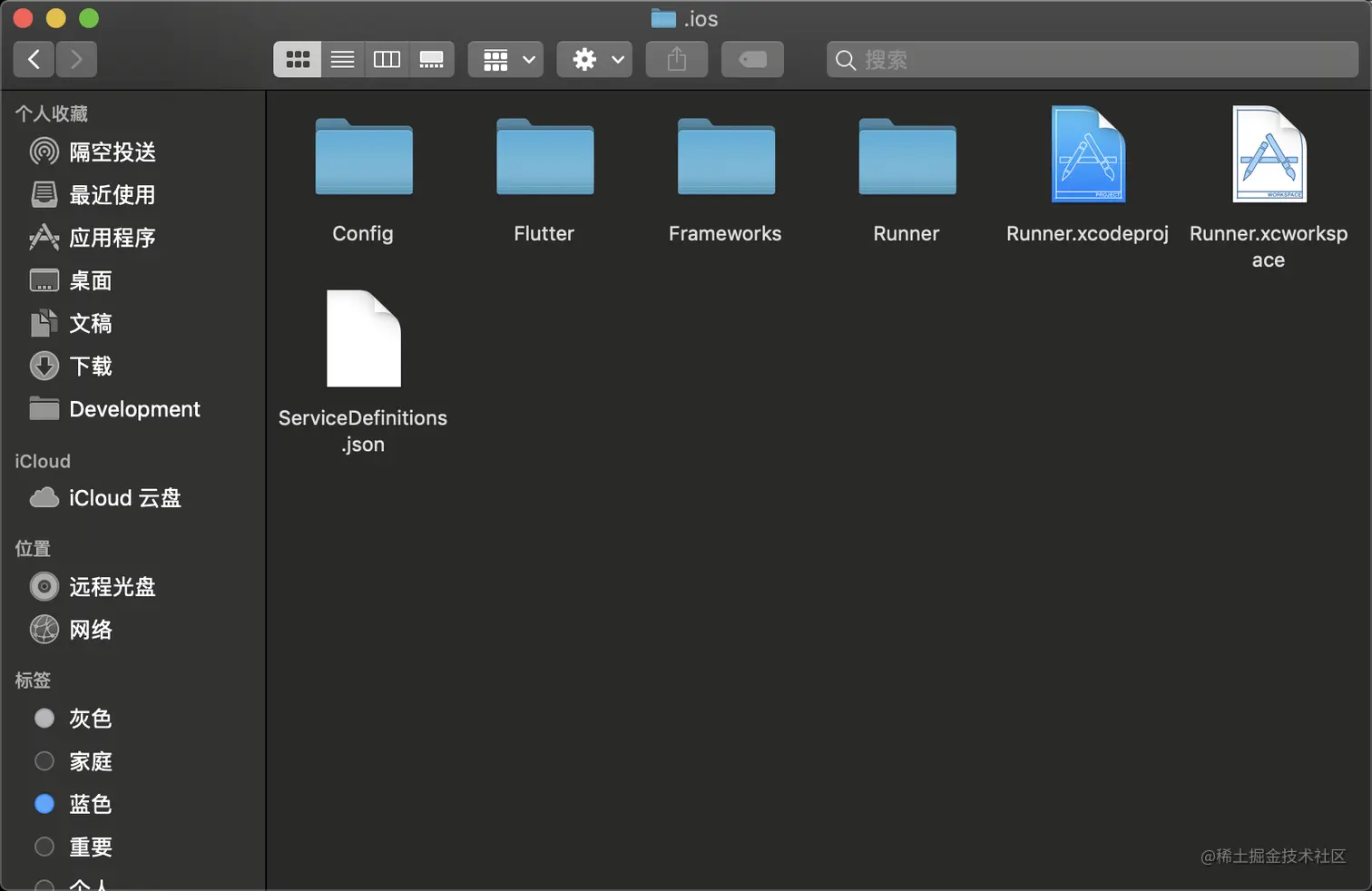
Task: Go back with the left arrow button
Action: [34, 60]
